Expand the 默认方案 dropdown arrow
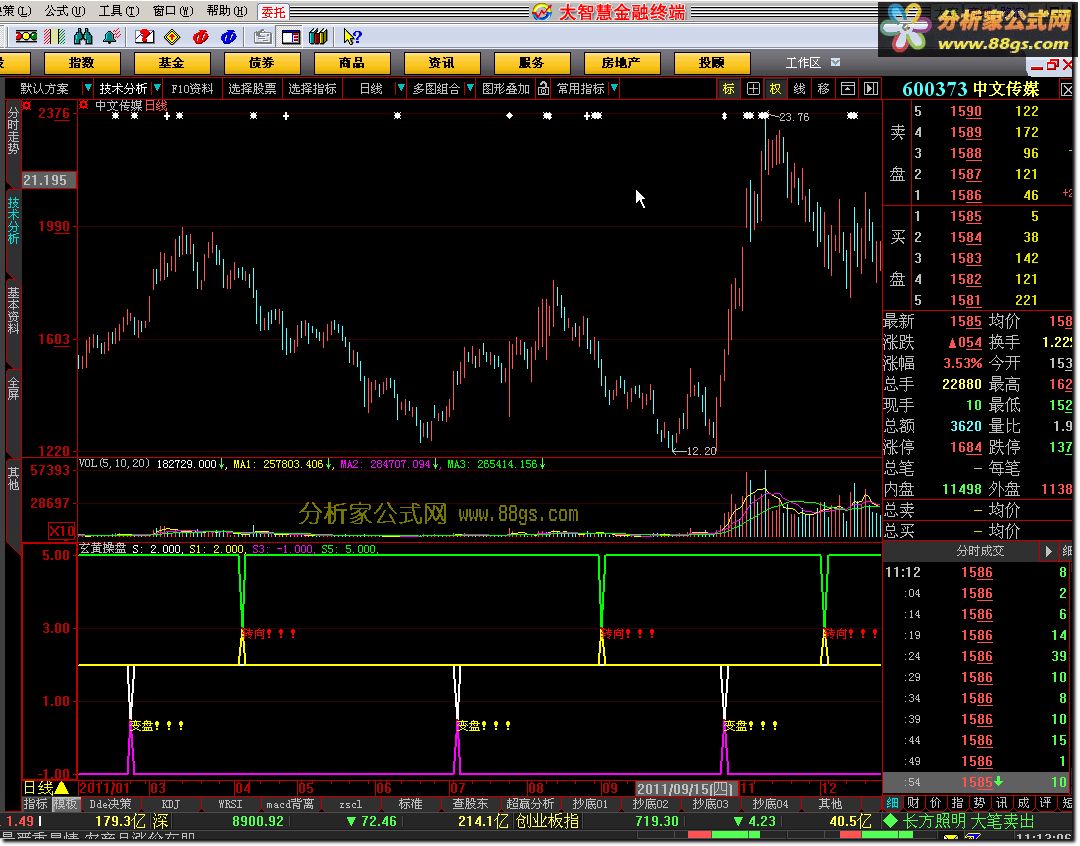The height and width of the screenshot is (846, 1080). [87, 88]
